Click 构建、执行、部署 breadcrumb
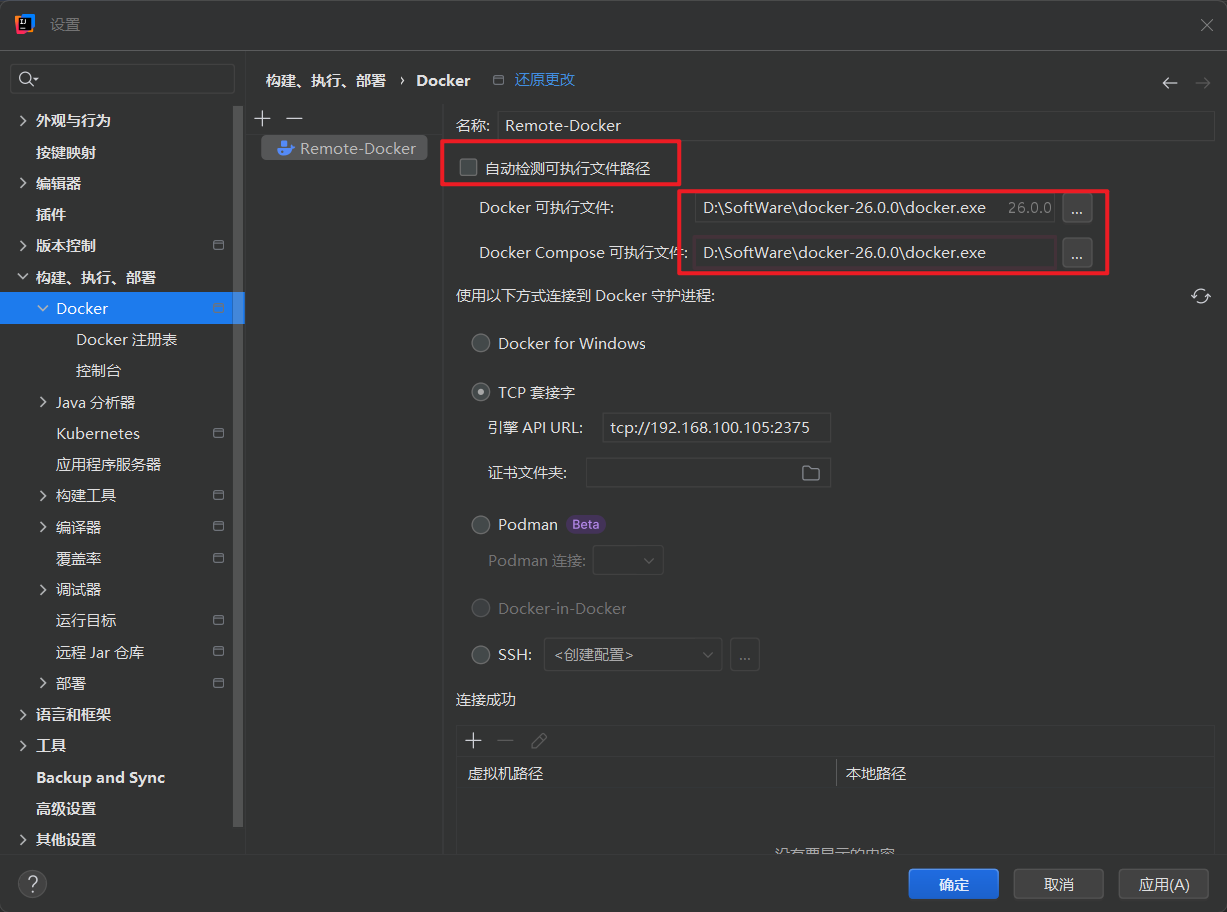Screen dimensions: 1227x912 [325, 80]
